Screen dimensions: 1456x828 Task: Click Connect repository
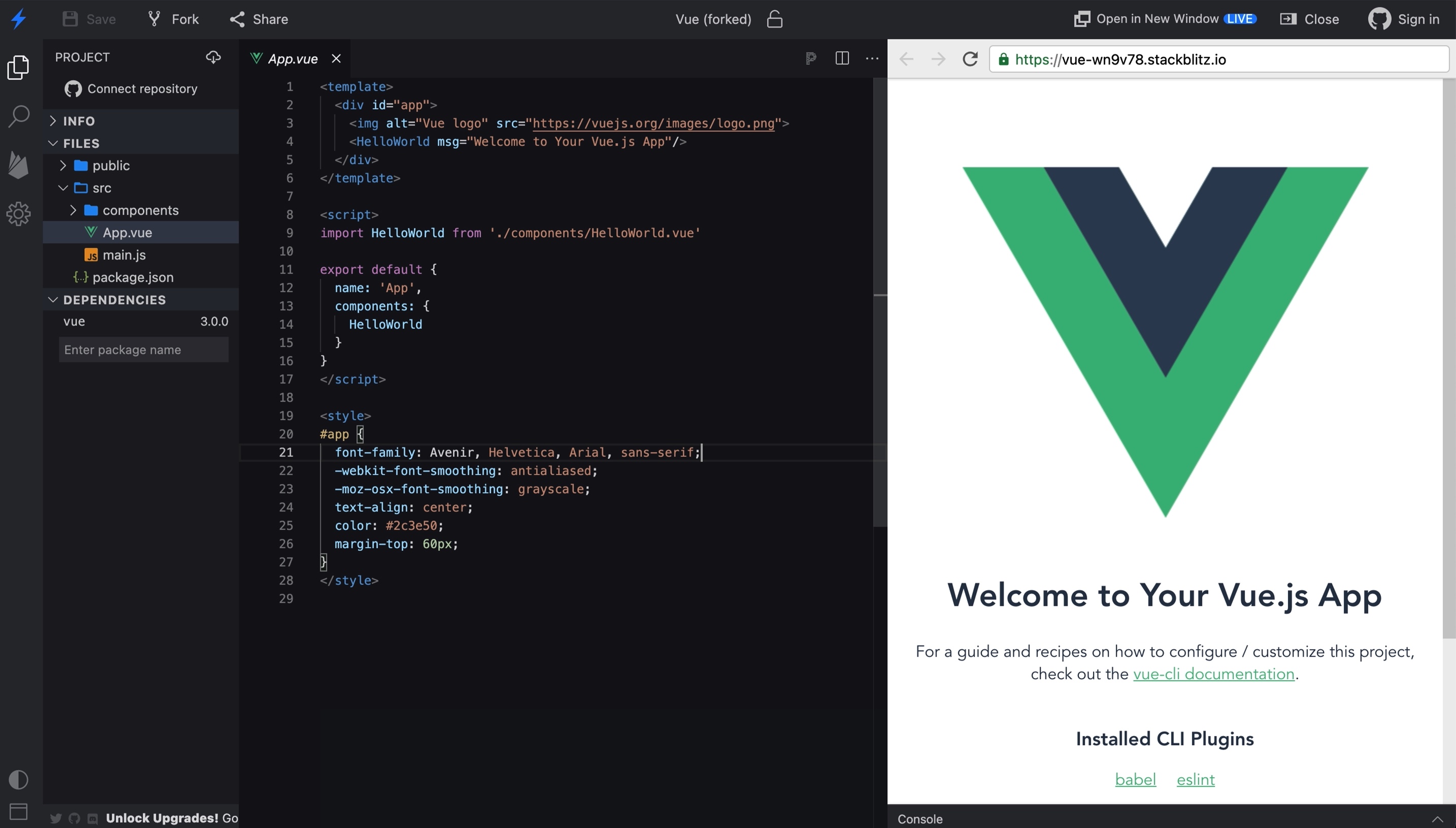(x=130, y=89)
